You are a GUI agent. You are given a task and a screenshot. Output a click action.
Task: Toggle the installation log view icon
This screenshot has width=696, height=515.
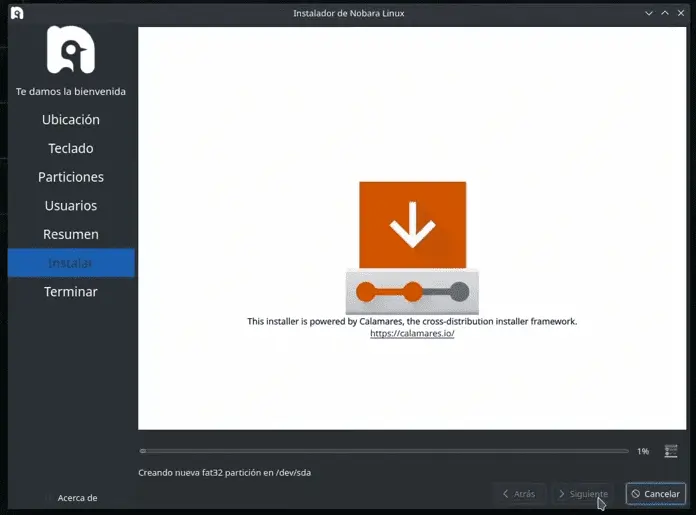pyautogui.click(x=671, y=451)
